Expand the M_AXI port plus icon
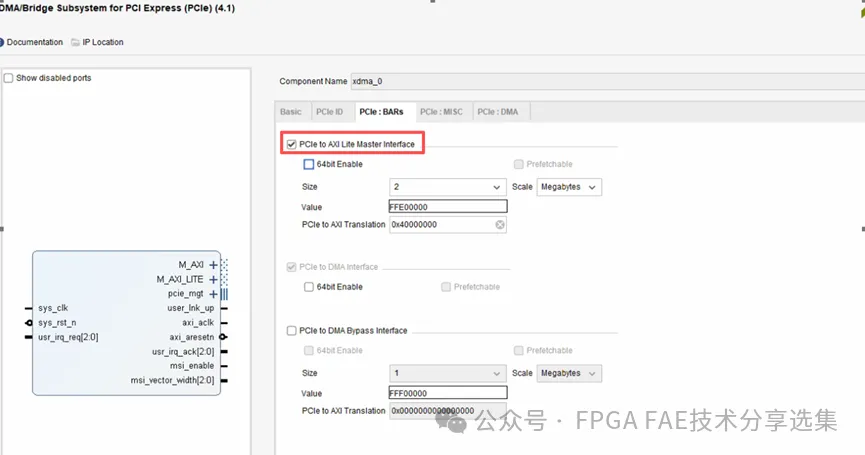 point(213,265)
